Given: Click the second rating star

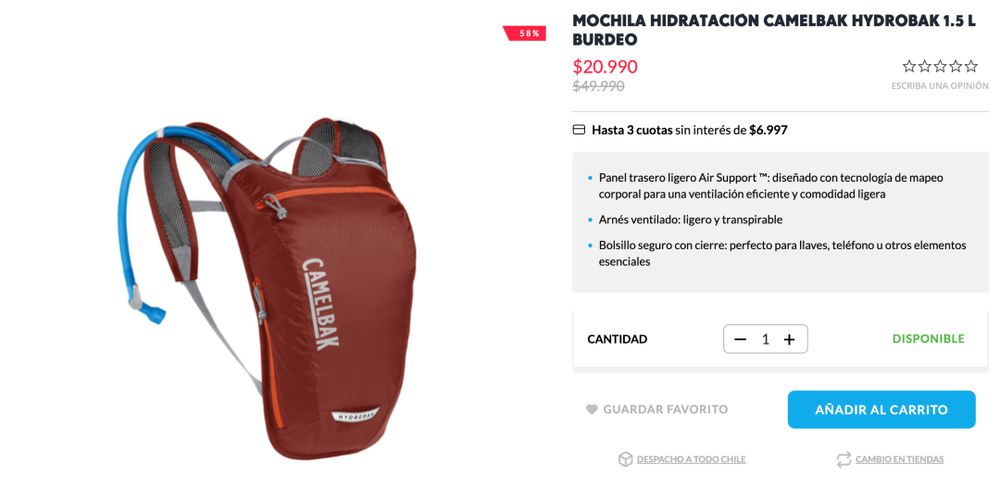Looking at the screenshot, I should (x=925, y=66).
